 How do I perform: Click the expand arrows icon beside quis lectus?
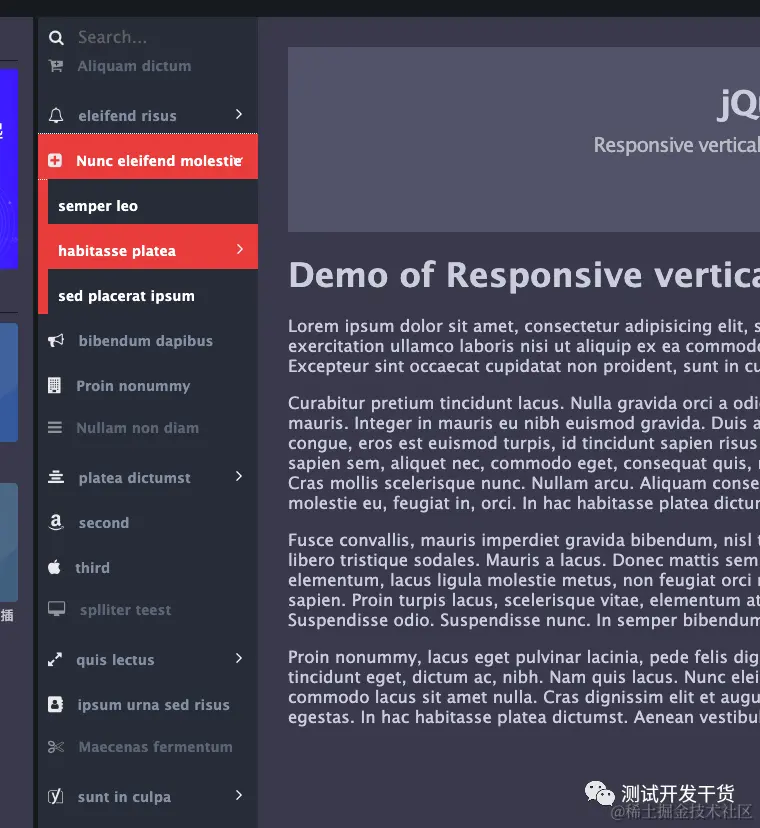click(55, 660)
